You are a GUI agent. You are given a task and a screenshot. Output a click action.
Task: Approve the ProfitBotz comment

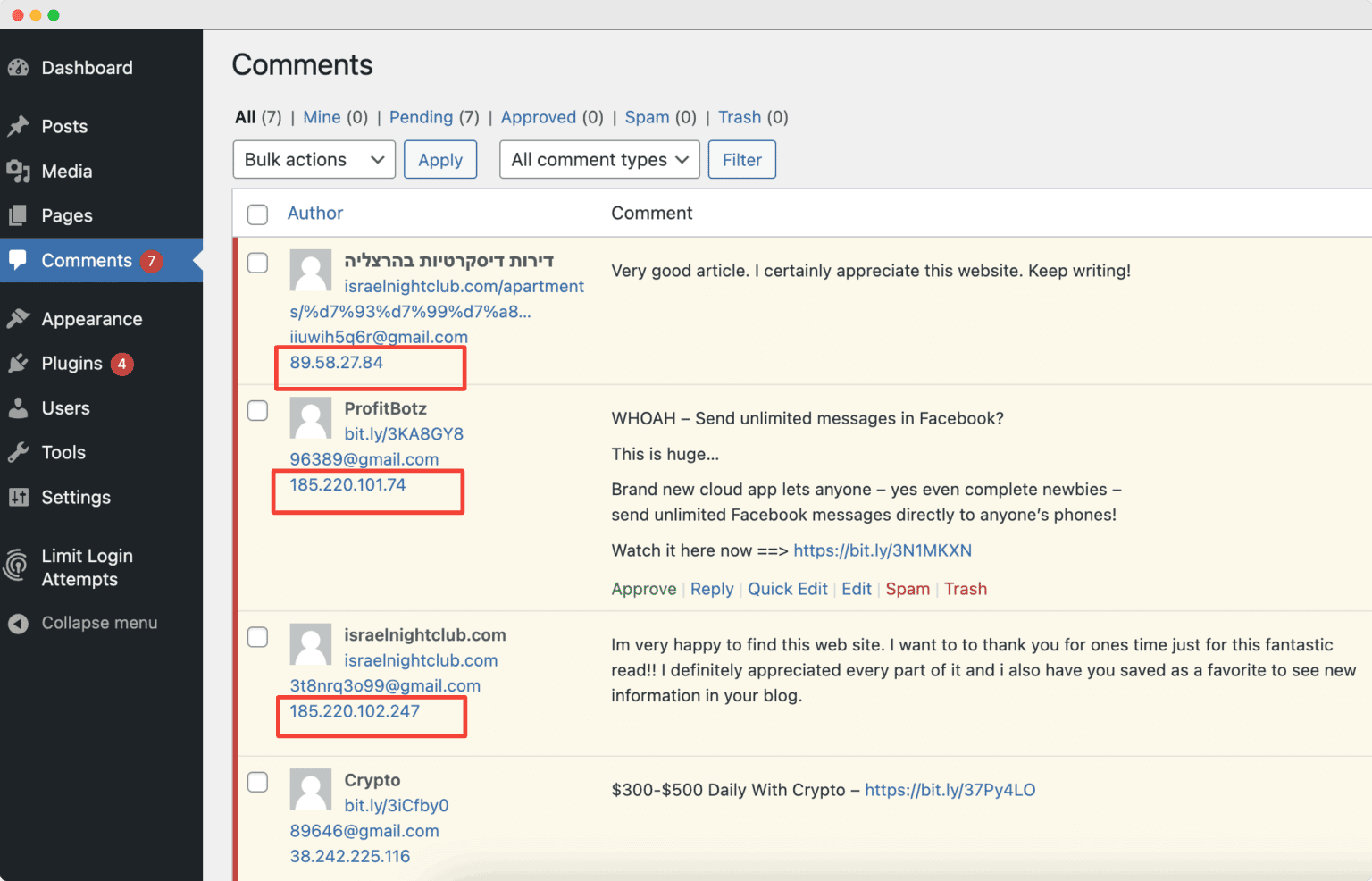[643, 589]
